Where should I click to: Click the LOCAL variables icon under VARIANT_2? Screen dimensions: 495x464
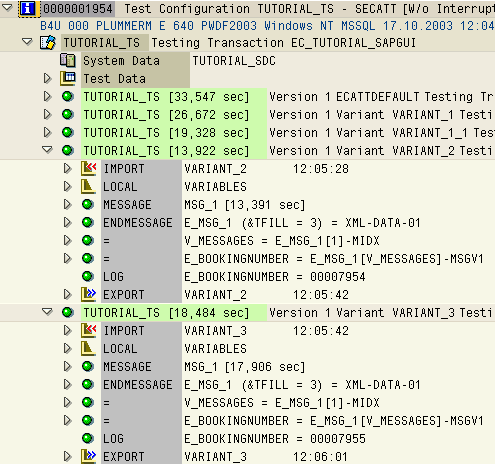[88, 187]
